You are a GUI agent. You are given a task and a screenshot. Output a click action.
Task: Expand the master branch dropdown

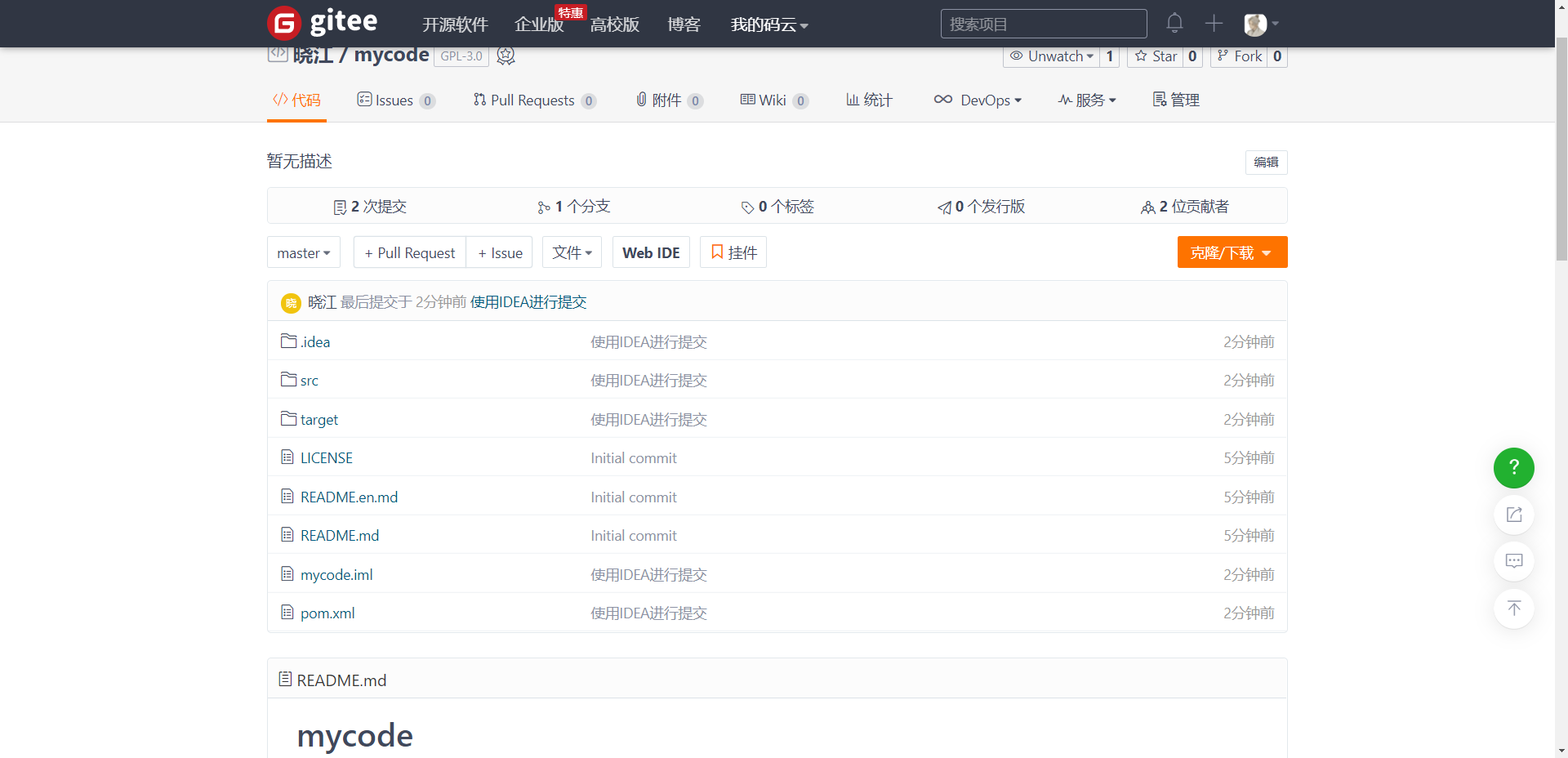pyautogui.click(x=303, y=253)
